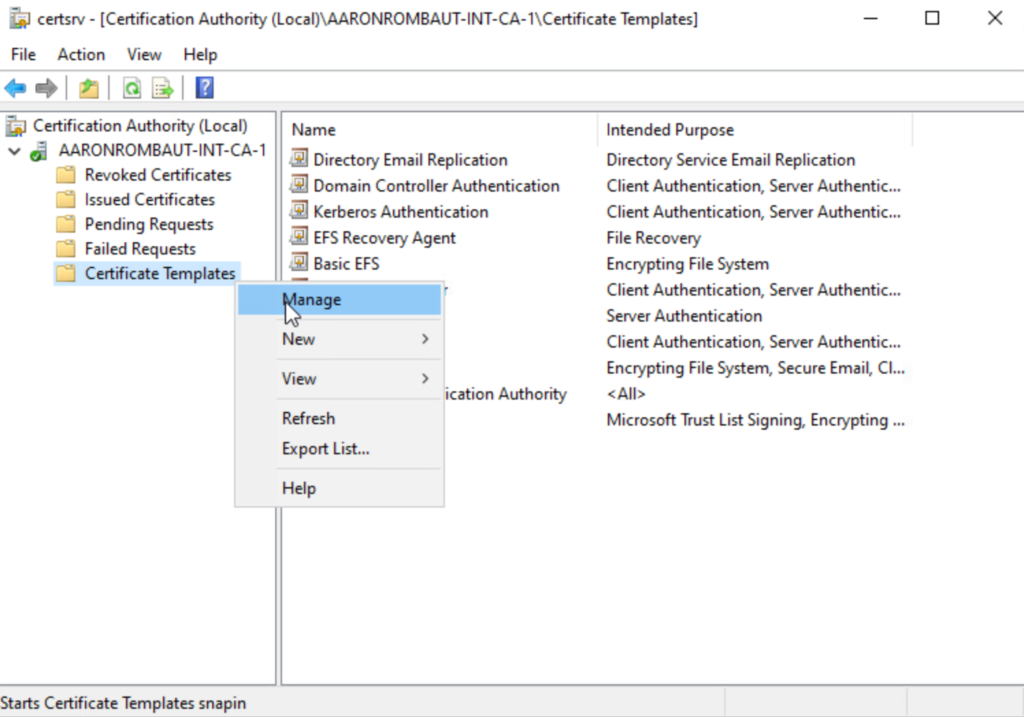Click the Forward arrow in the toolbar
Image resolution: width=1024 pixels, height=717 pixels.
46,89
